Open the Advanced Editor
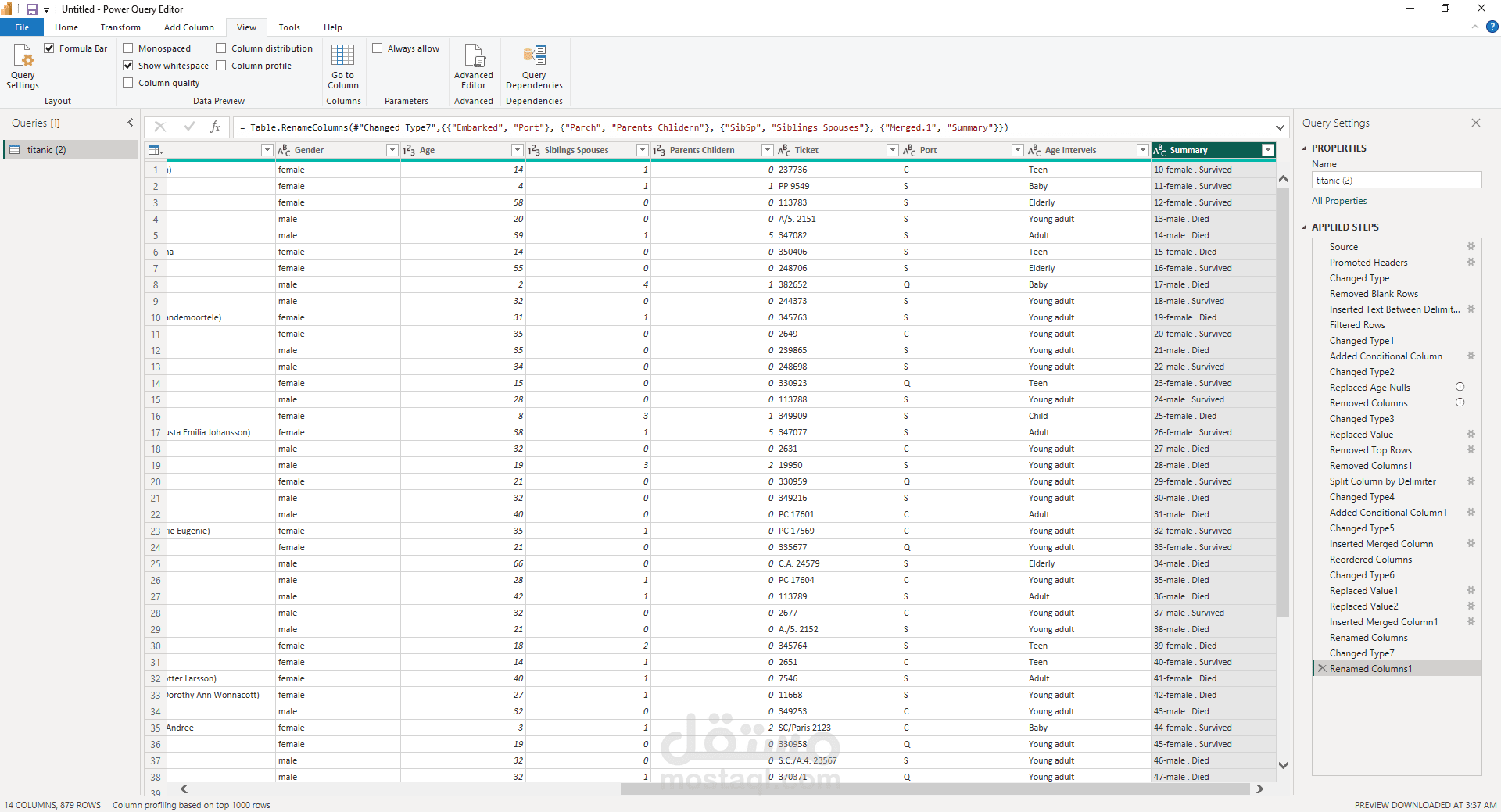The height and width of the screenshot is (812, 1501). (473, 66)
